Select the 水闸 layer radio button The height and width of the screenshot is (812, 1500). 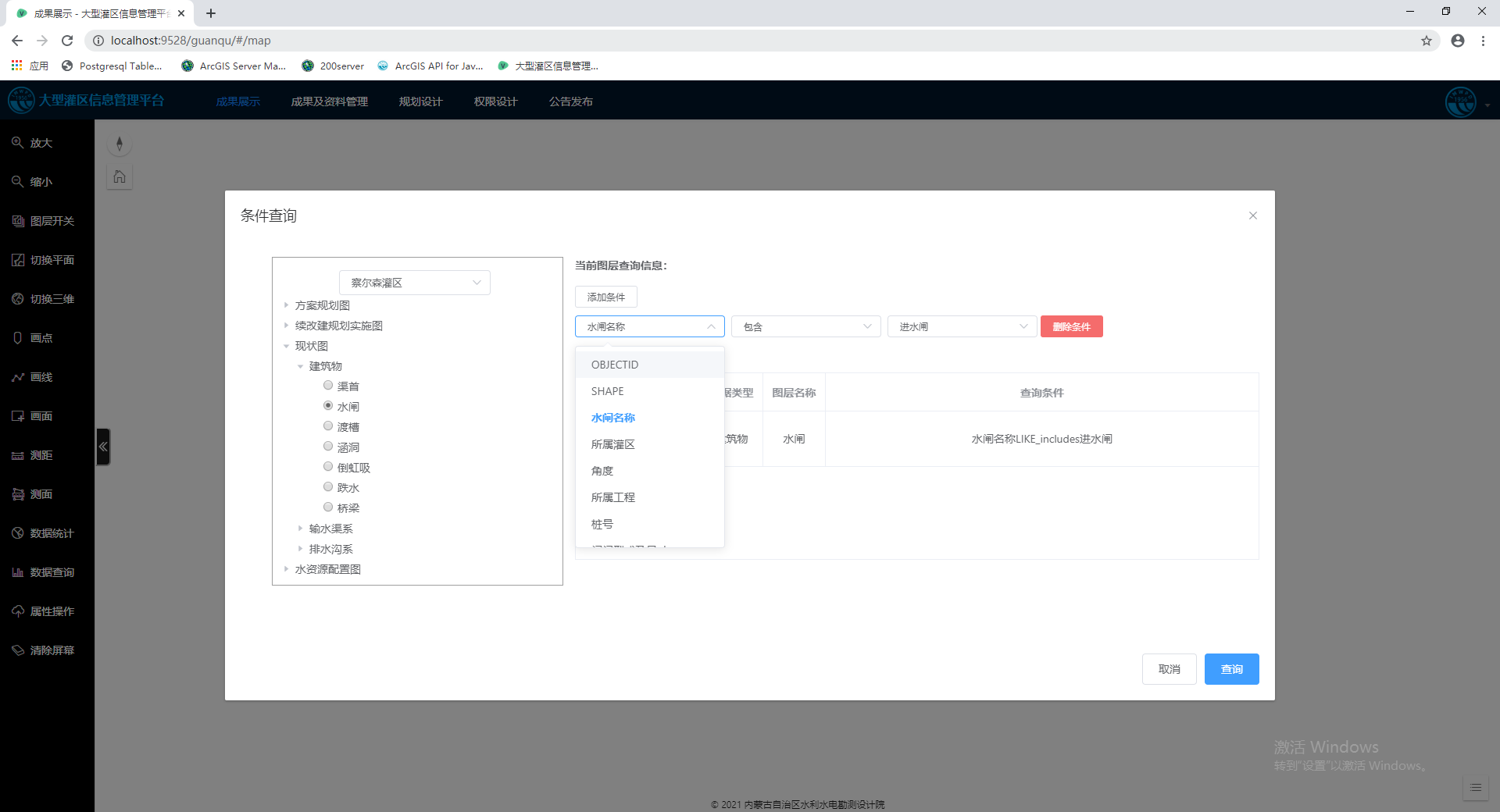(328, 405)
